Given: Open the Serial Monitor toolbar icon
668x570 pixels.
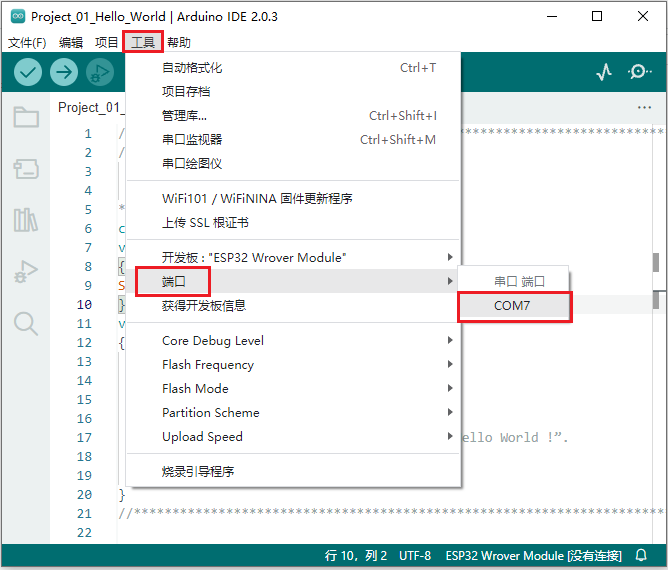Looking at the screenshot, I should click(639, 72).
